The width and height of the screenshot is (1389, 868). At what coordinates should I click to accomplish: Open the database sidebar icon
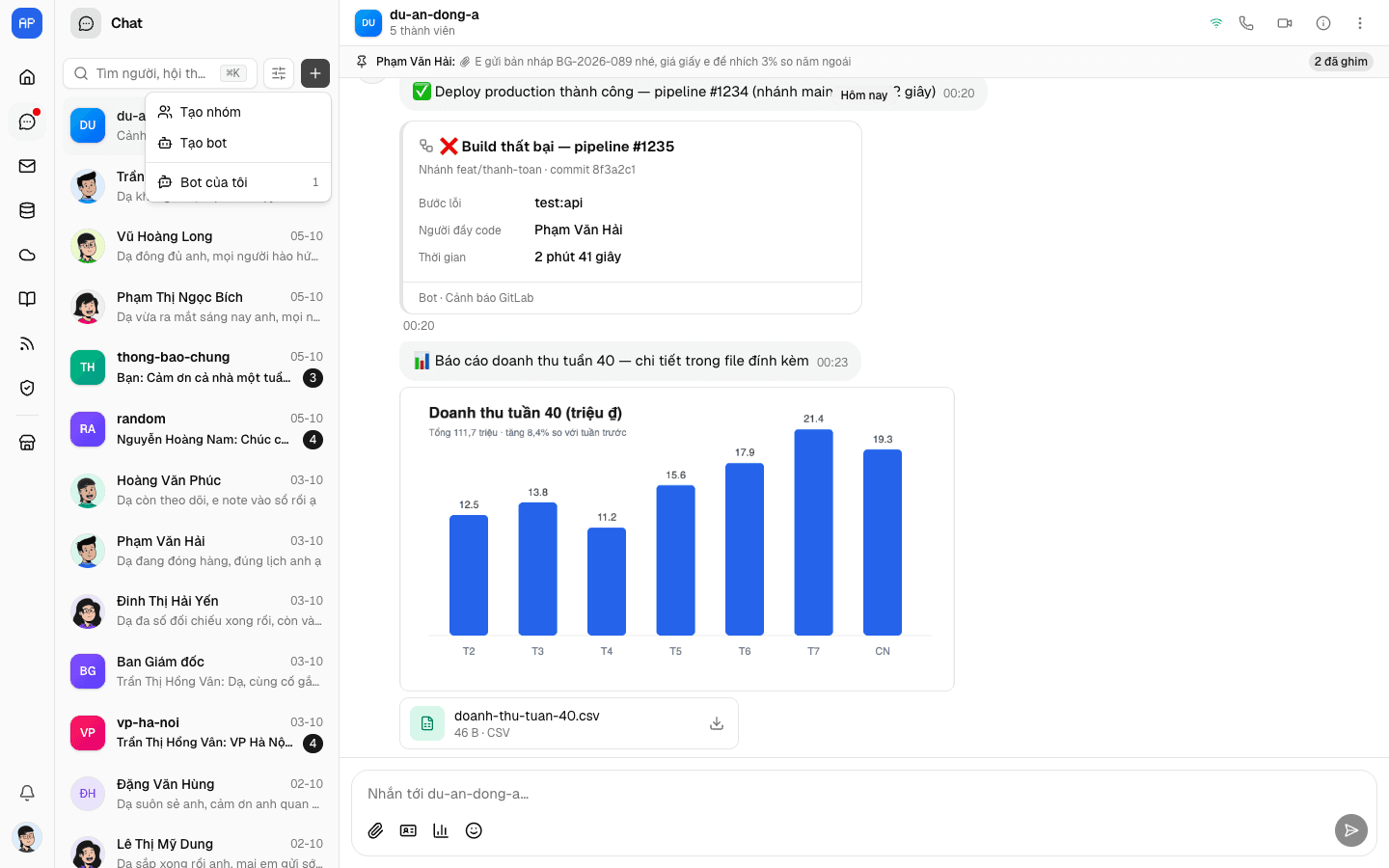click(27, 210)
